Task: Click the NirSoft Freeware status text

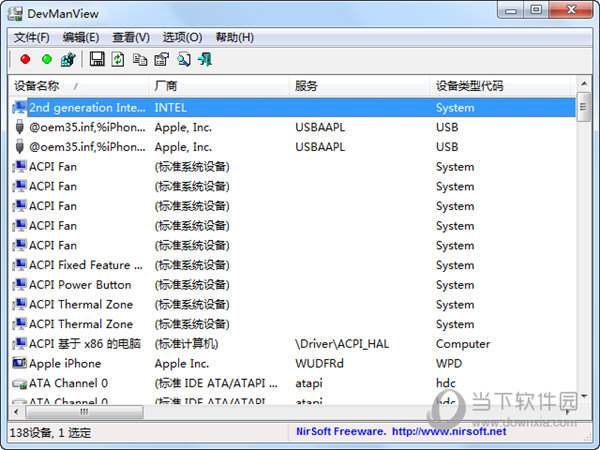Action: tap(341, 432)
